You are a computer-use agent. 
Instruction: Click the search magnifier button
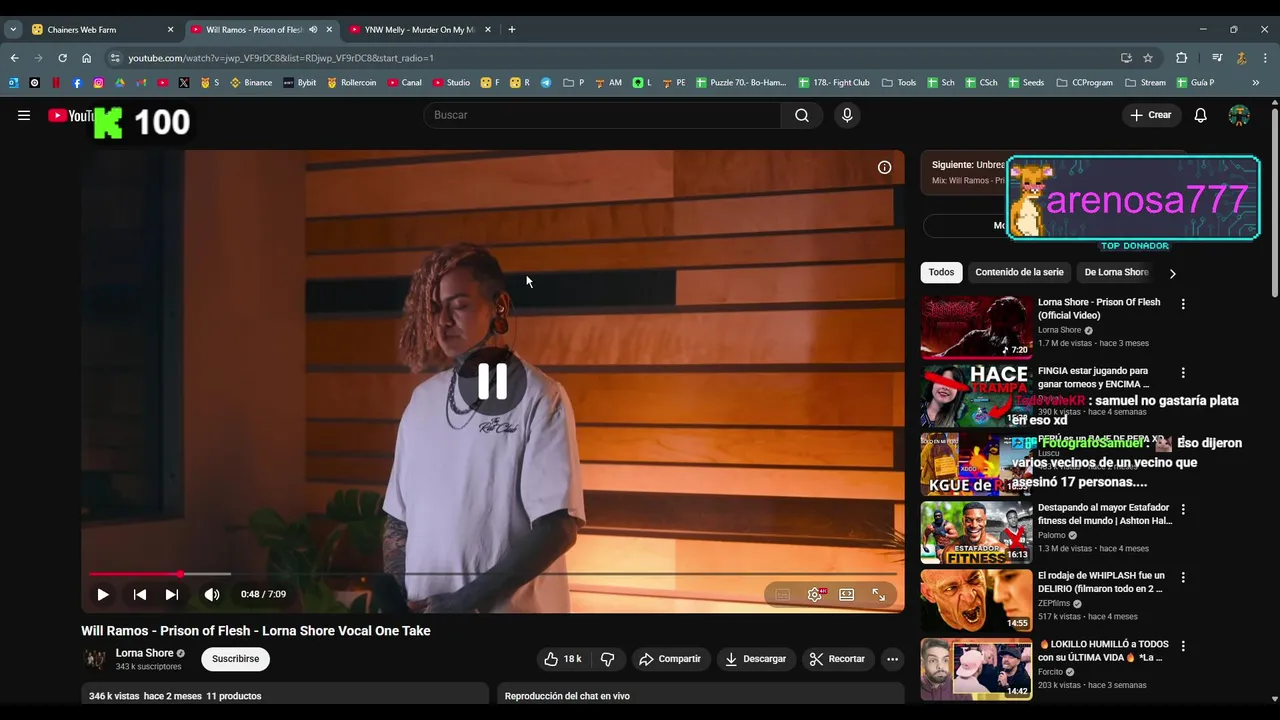click(x=802, y=115)
